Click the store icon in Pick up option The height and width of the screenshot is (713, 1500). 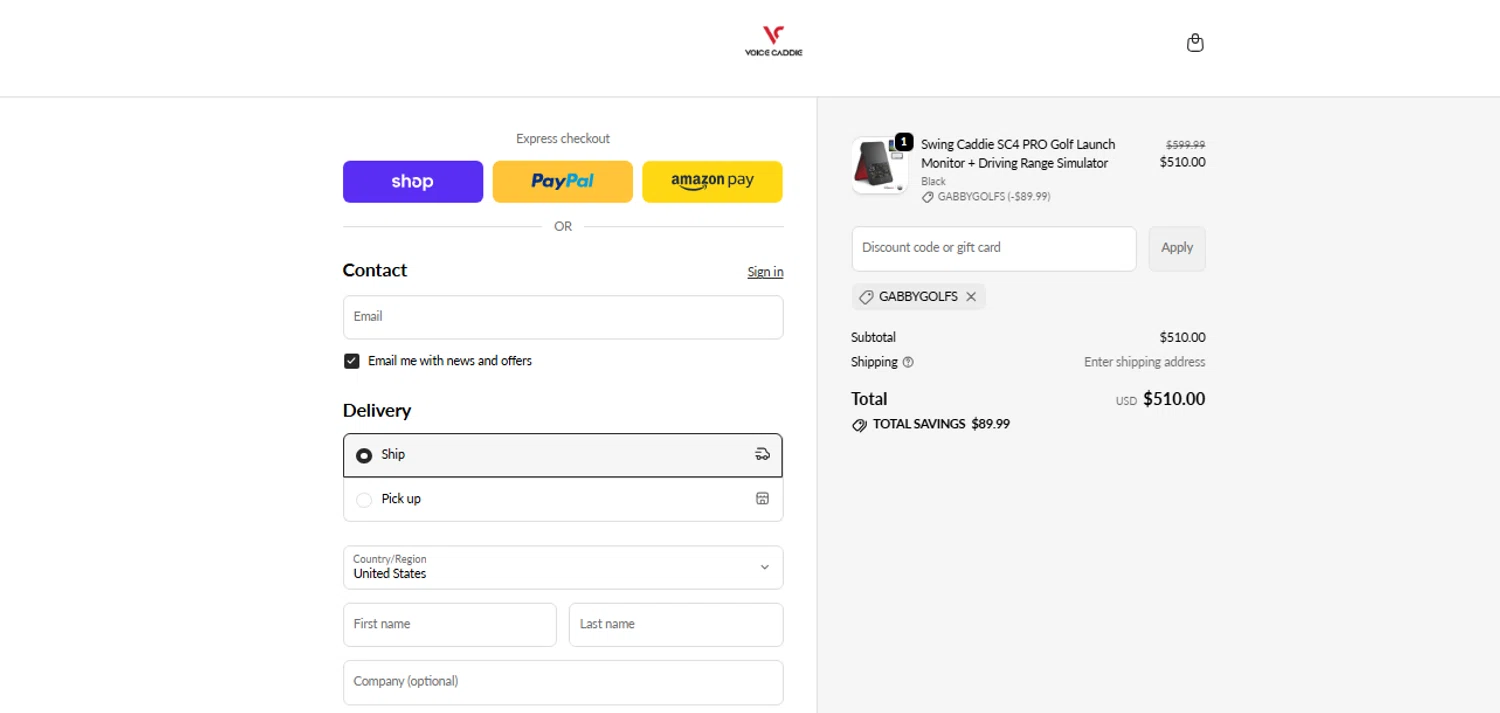pyautogui.click(x=762, y=498)
